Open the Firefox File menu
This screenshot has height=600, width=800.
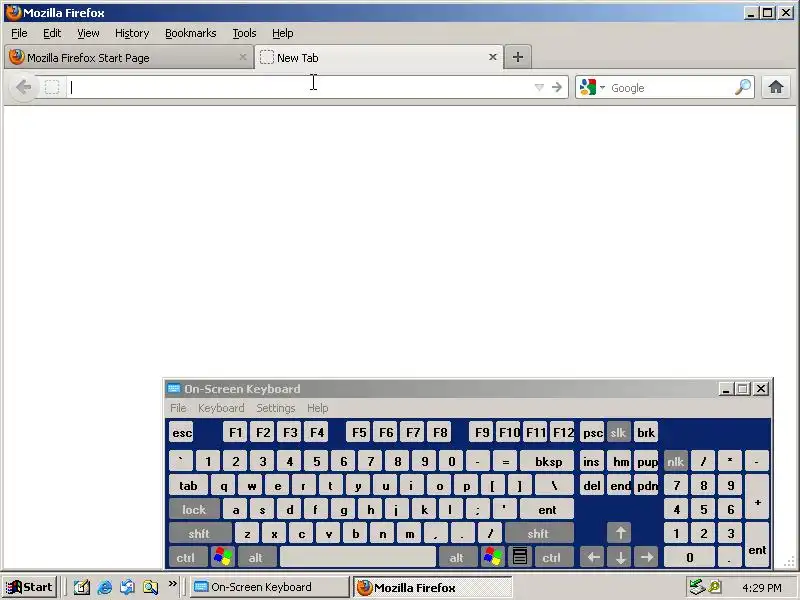[x=19, y=33]
